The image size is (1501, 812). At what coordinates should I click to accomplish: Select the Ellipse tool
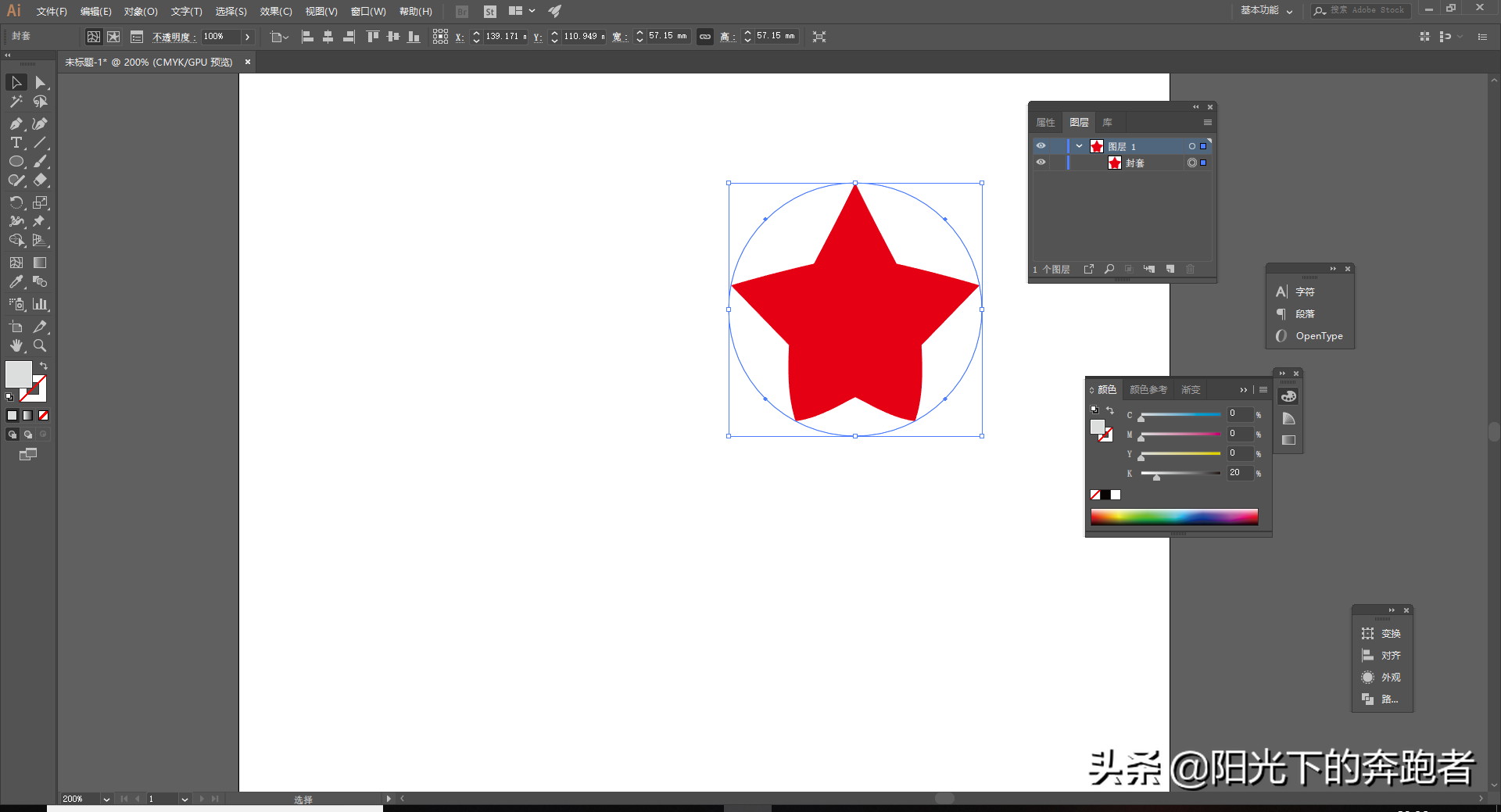tap(16, 162)
